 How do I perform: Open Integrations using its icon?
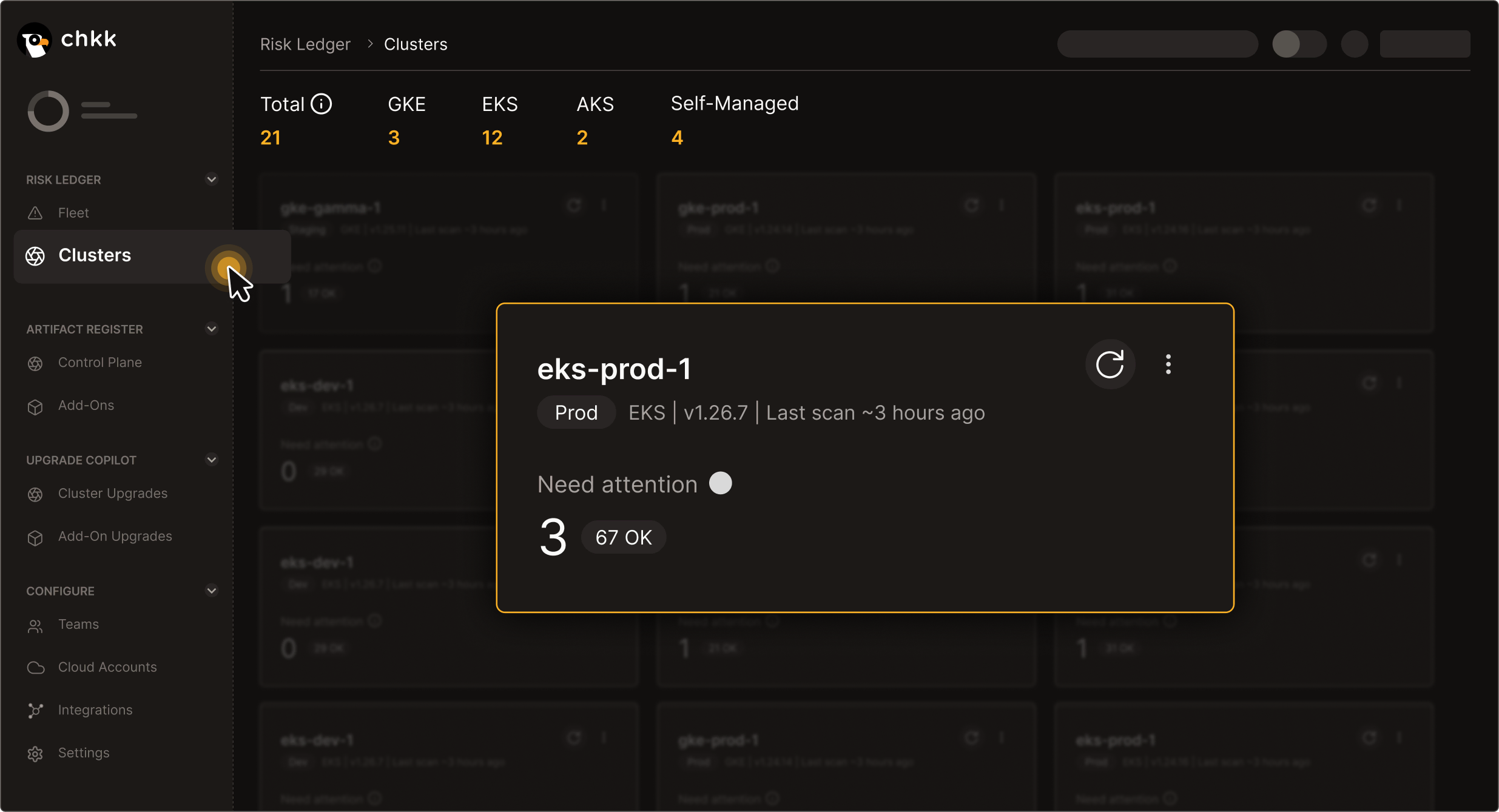[35, 710]
